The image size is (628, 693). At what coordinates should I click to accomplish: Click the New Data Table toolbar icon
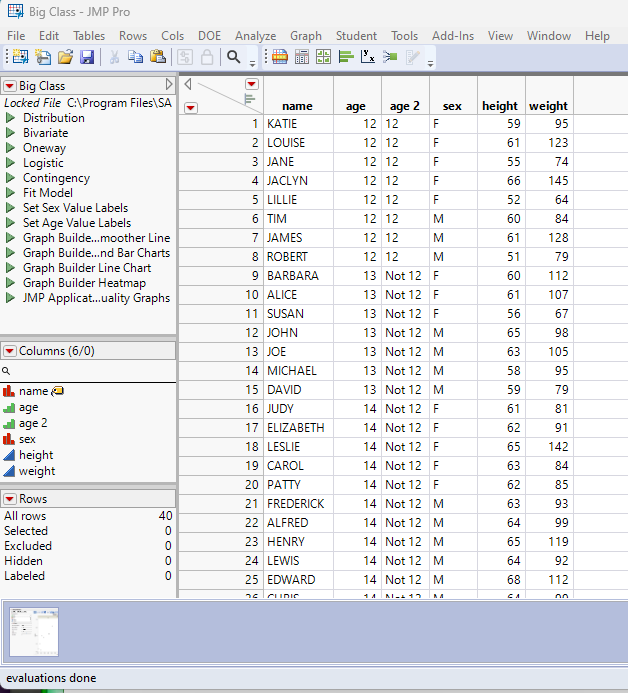point(20,57)
